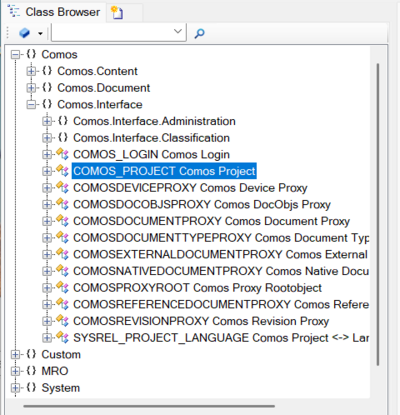Expand Comos.Interface.Classification
The height and width of the screenshot is (415, 400).
point(47,138)
